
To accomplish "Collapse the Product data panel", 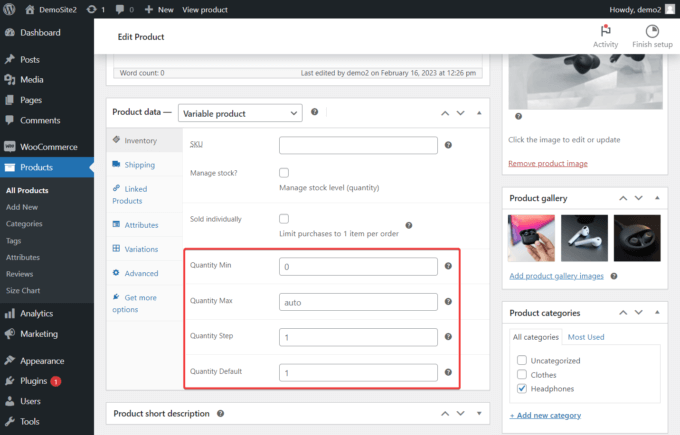I will (x=479, y=113).
